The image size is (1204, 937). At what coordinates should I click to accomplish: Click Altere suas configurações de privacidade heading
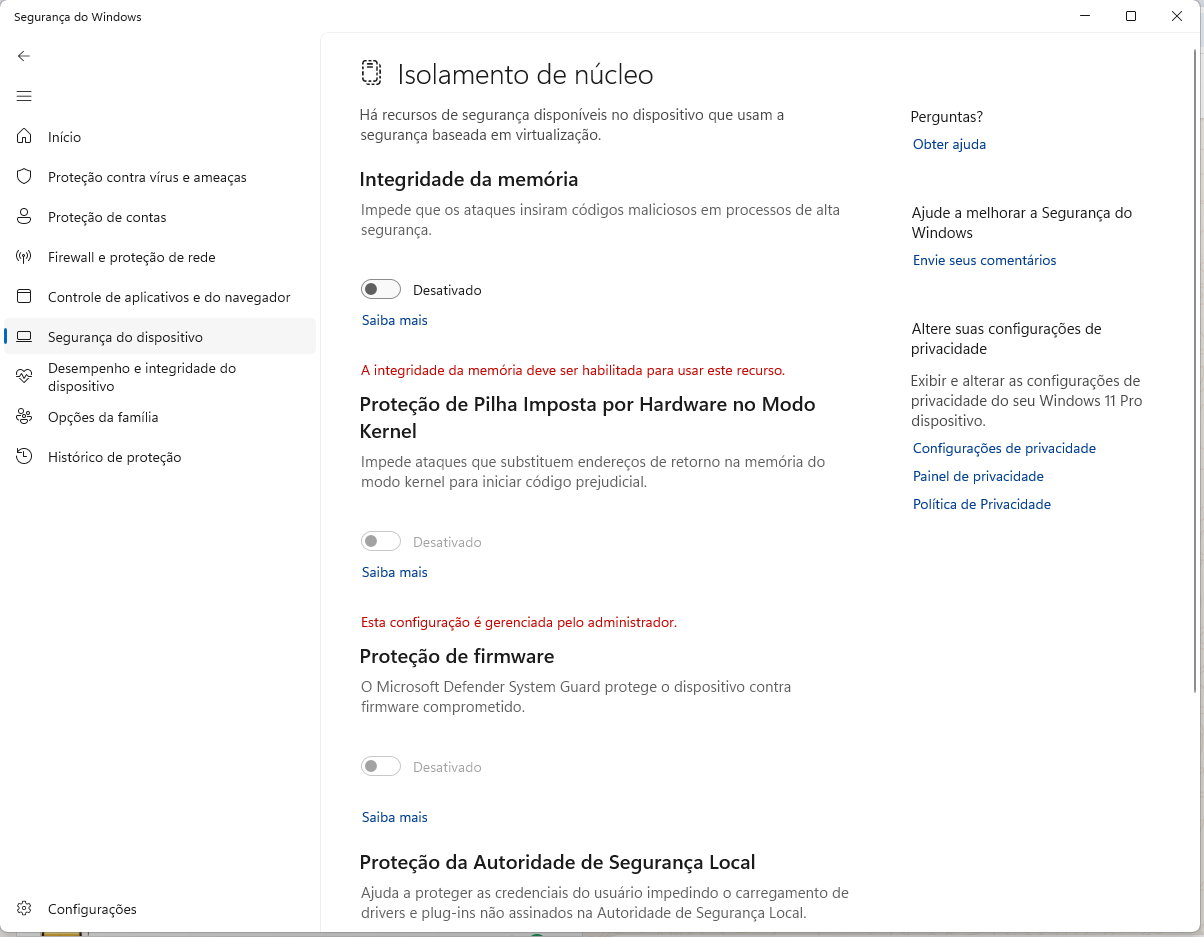pyautogui.click(x=1006, y=339)
